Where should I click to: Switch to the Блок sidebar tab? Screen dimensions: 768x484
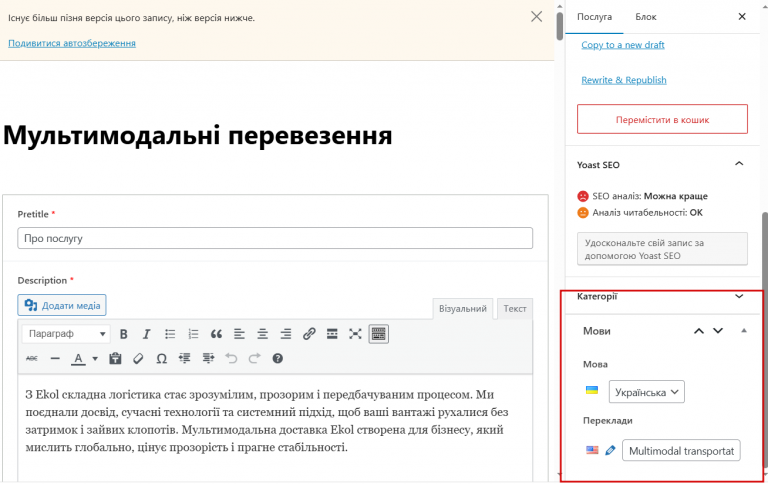(x=646, y=17)
